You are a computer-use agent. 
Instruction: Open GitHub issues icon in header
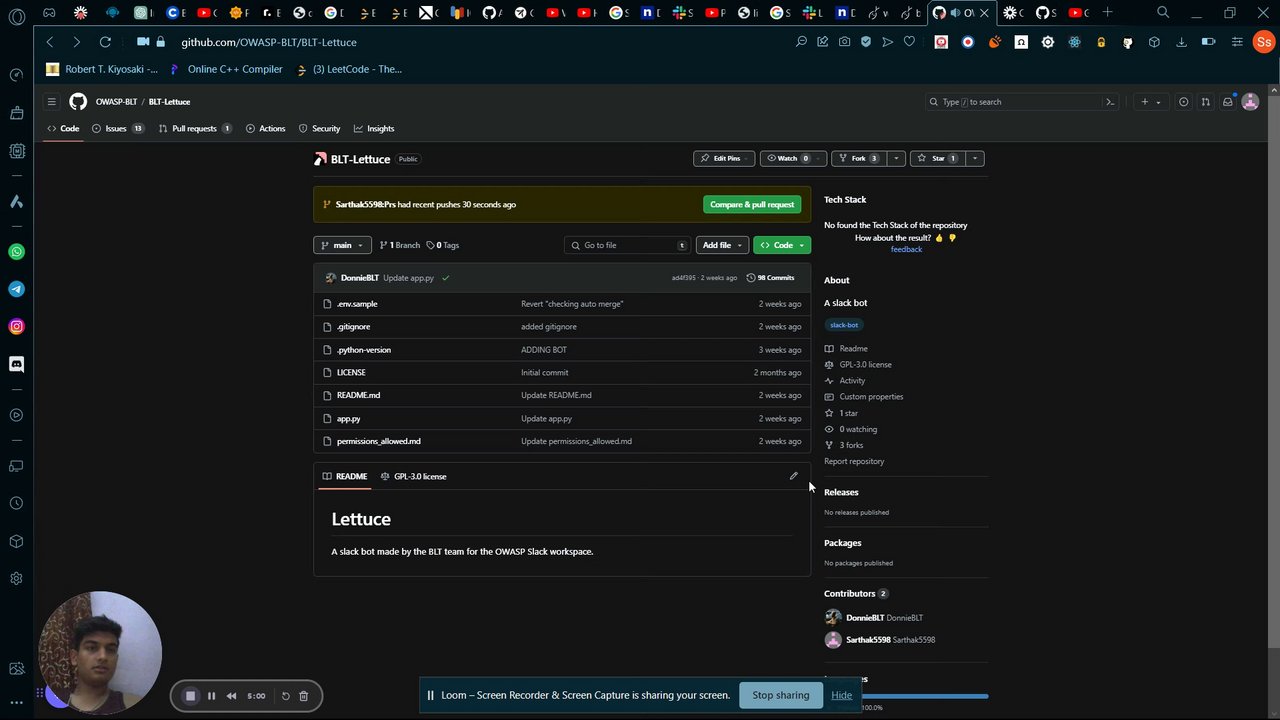coord(1183,102)
